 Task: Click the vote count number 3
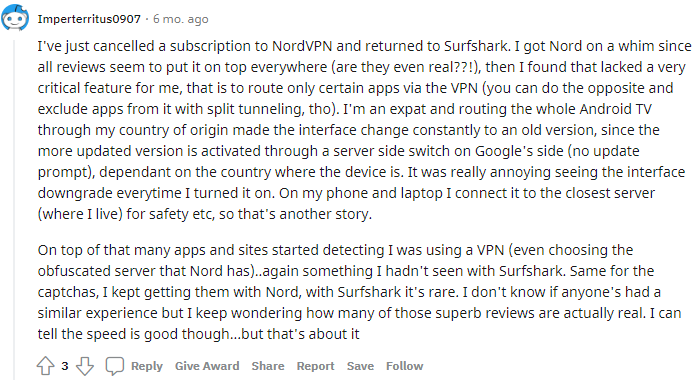point(65,366)
